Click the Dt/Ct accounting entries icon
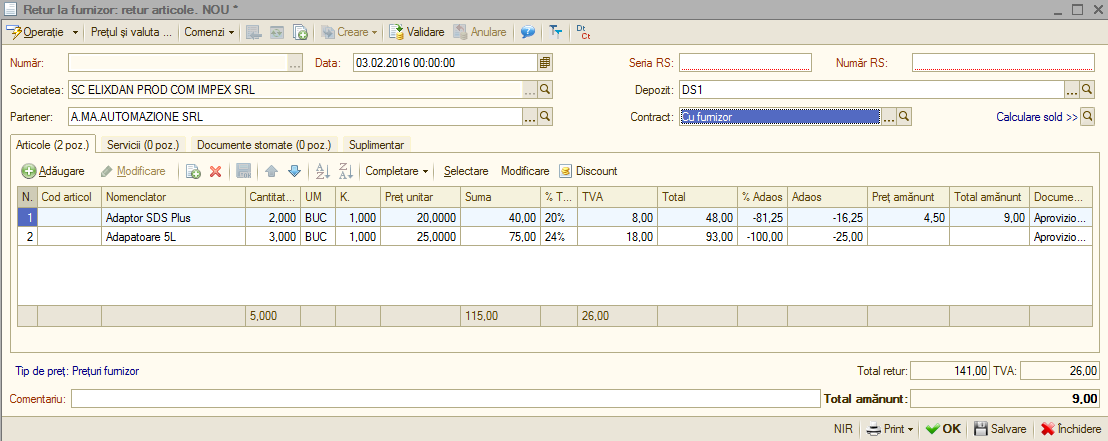 pos(583,32)
